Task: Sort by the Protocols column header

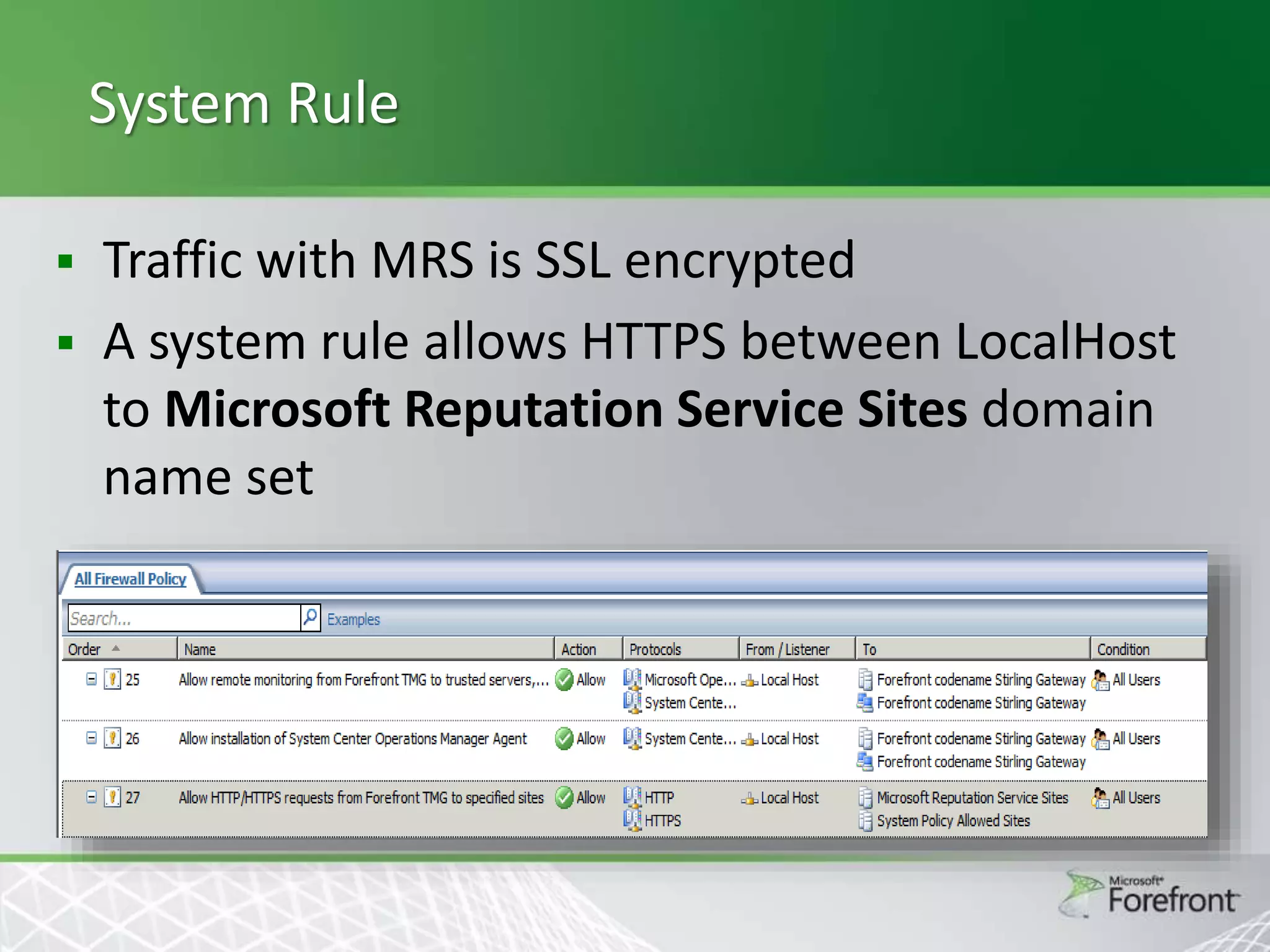Action: 681,649
